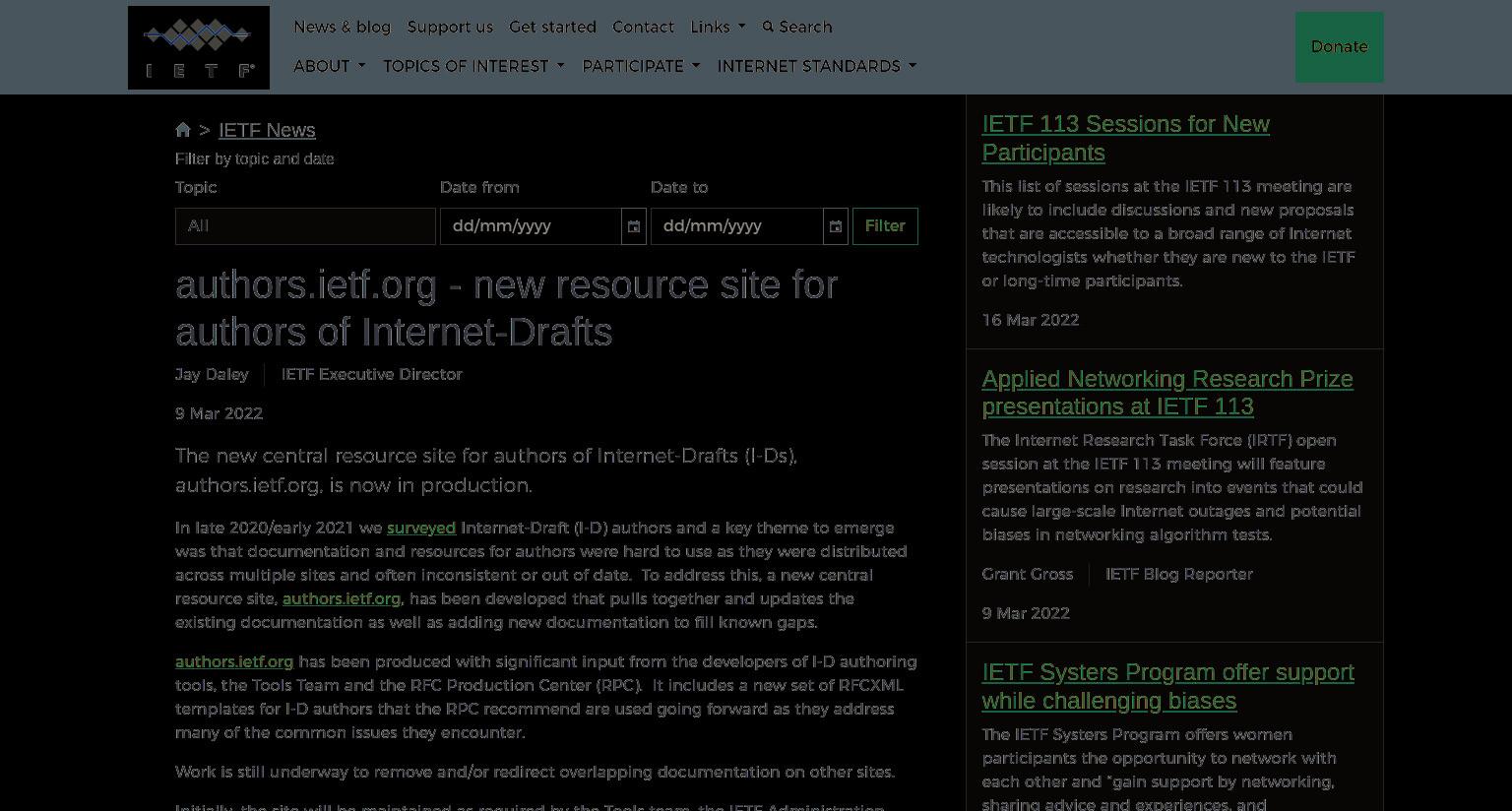The height and width of the screenshot is (811, 1512).
Task: Open the Date from calendar picker icon
Action: (634, 226)
